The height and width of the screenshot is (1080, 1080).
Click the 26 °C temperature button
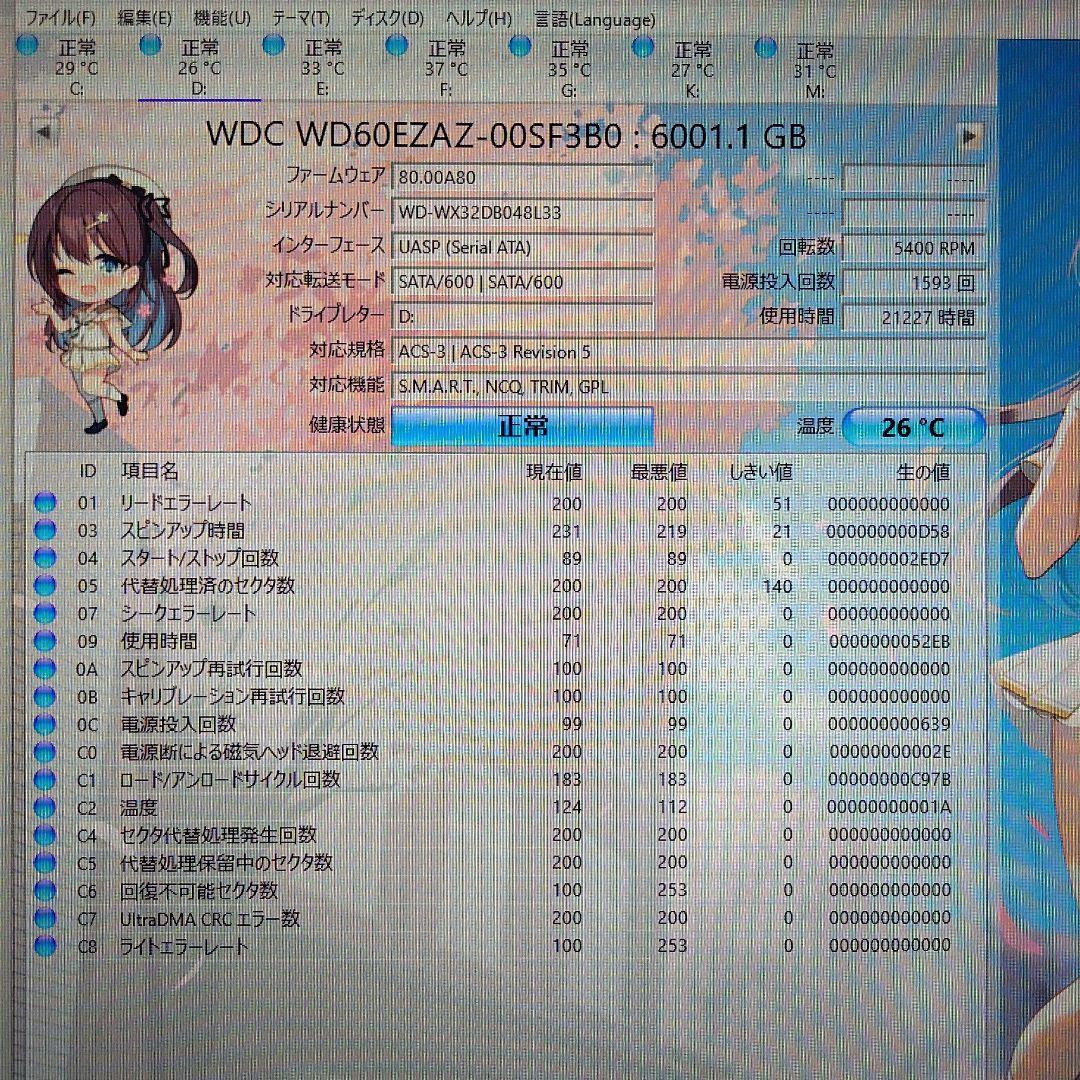(x=913, y=427)
